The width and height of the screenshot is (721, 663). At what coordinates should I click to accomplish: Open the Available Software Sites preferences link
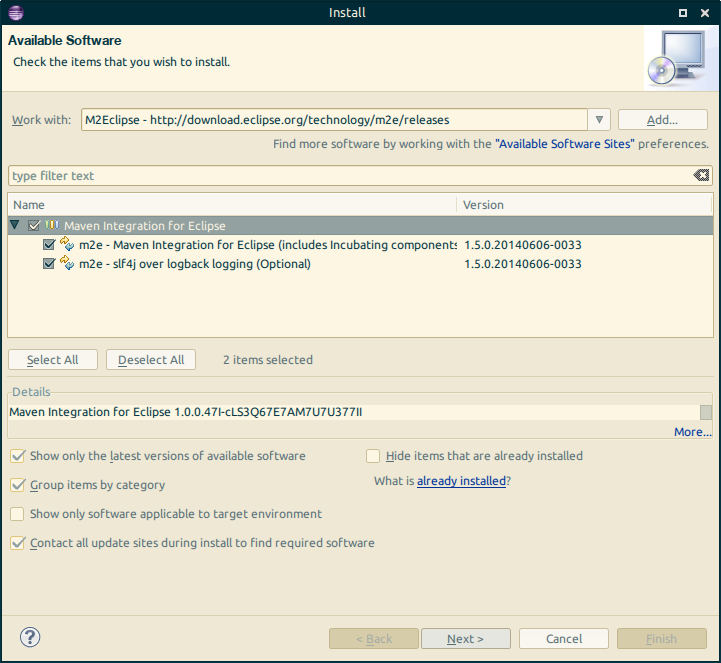565,144
